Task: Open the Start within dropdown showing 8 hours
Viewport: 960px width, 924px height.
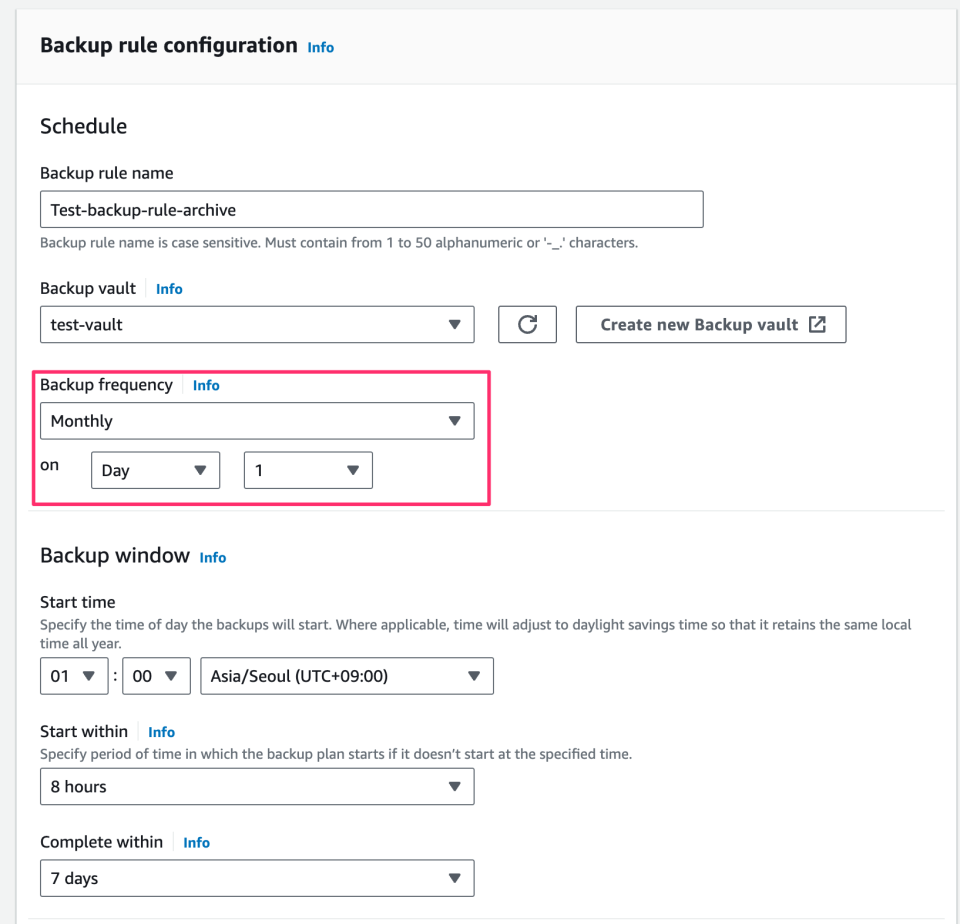Action: pyautogui.click(x=257, y=786)
